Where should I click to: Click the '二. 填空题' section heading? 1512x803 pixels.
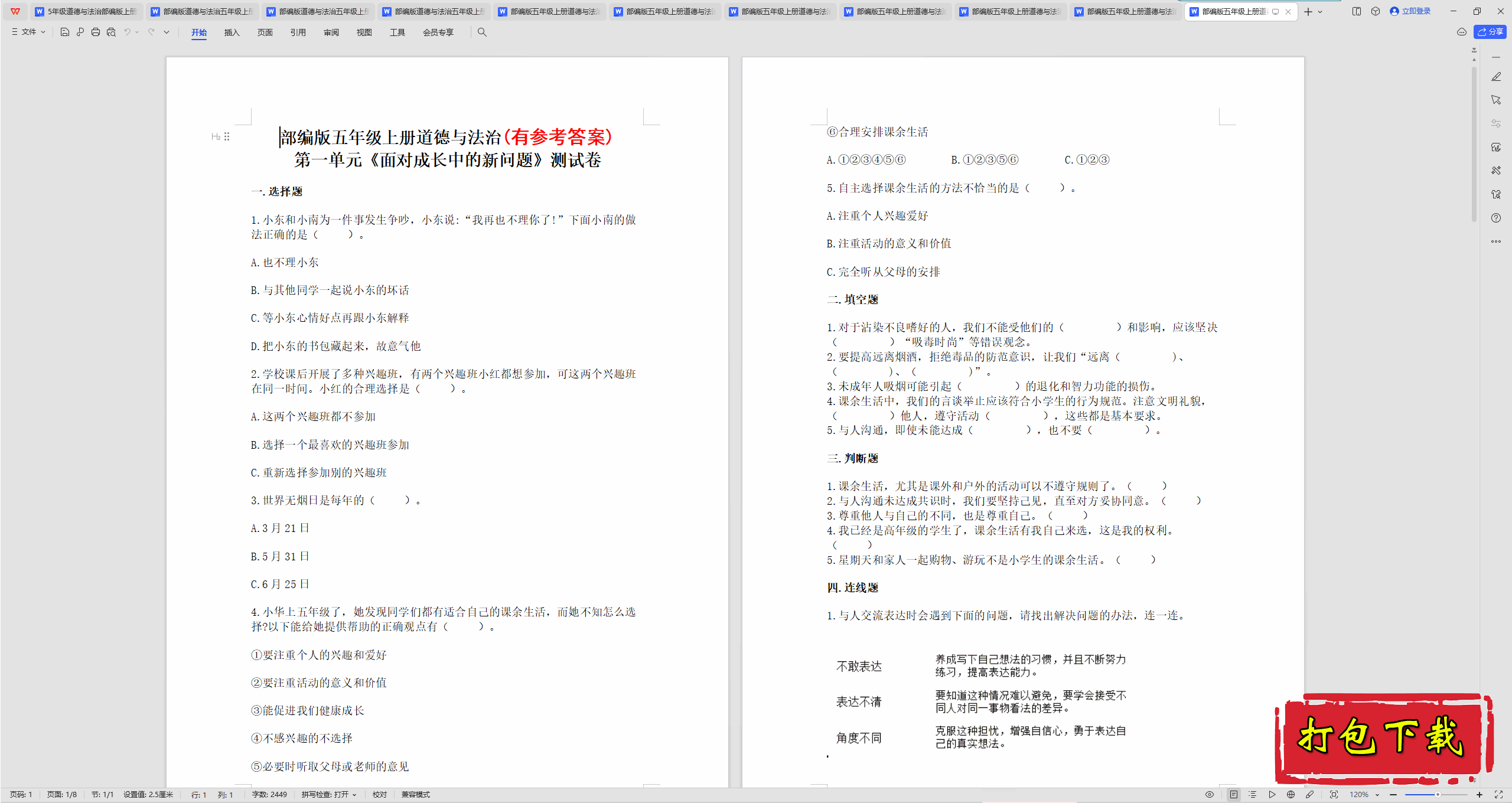852,299
